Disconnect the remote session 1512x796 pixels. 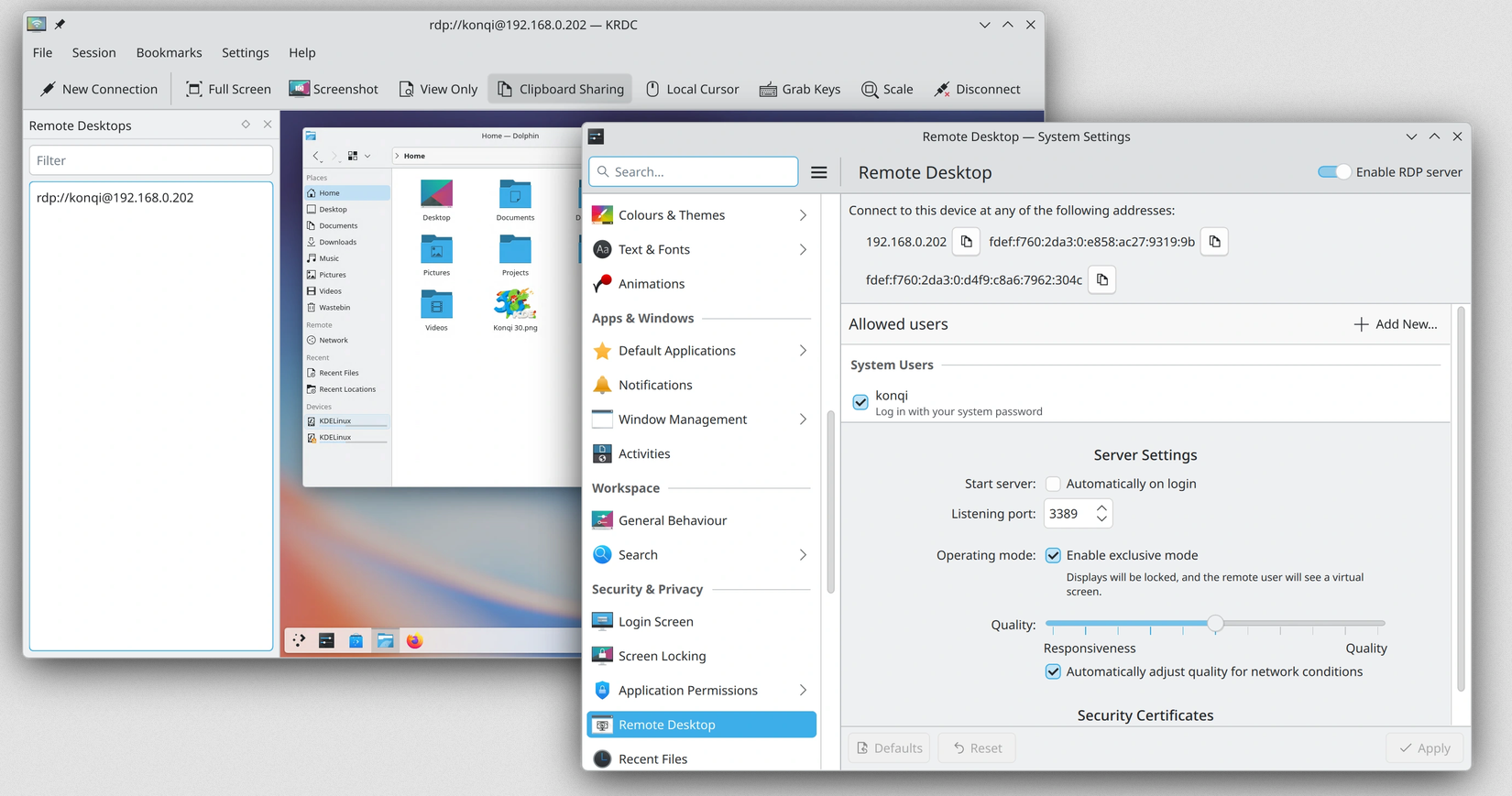tap(977, 89)
